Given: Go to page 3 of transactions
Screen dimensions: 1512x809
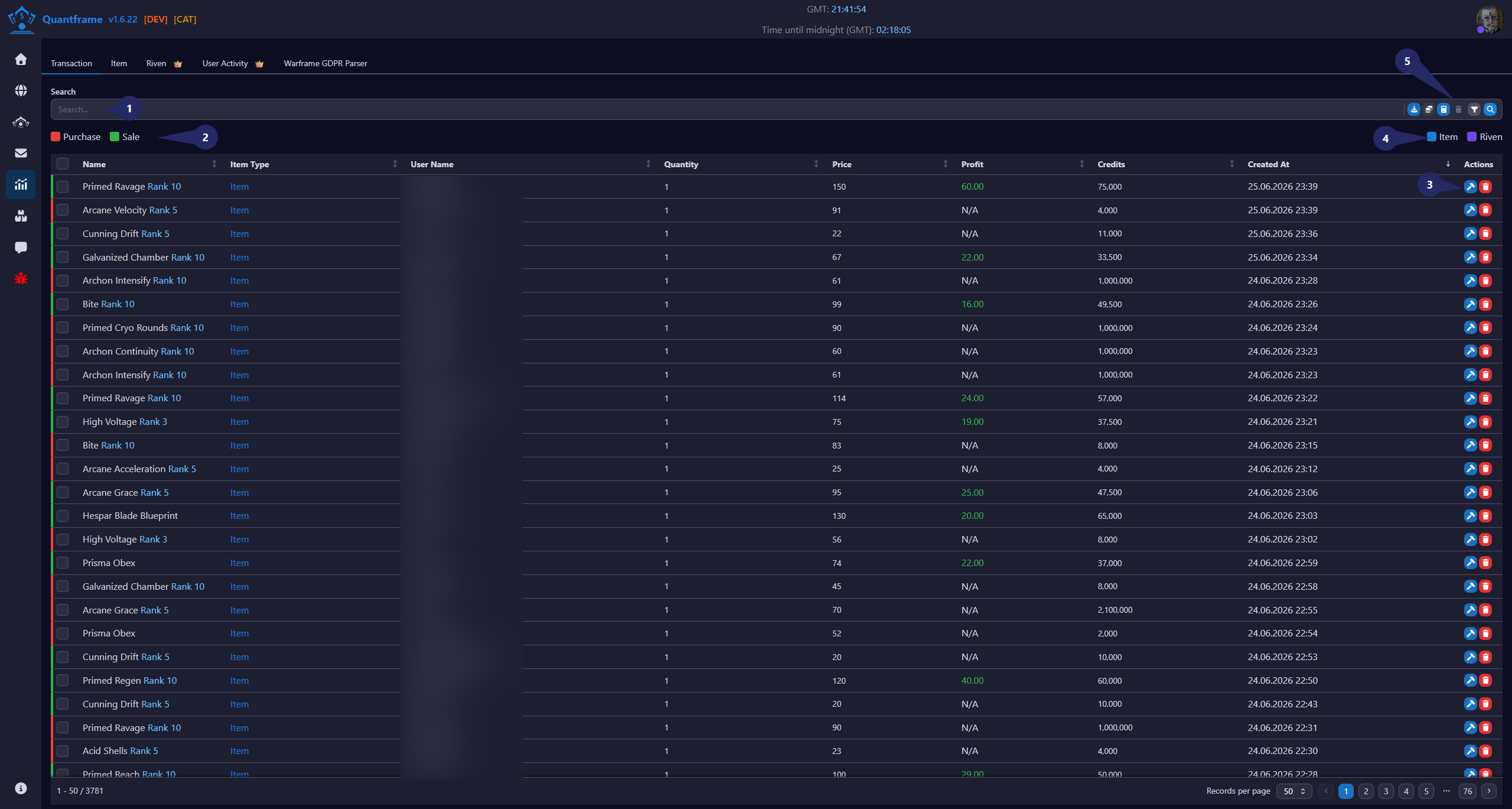Looking at the screenshot, I should (1386, 791).
